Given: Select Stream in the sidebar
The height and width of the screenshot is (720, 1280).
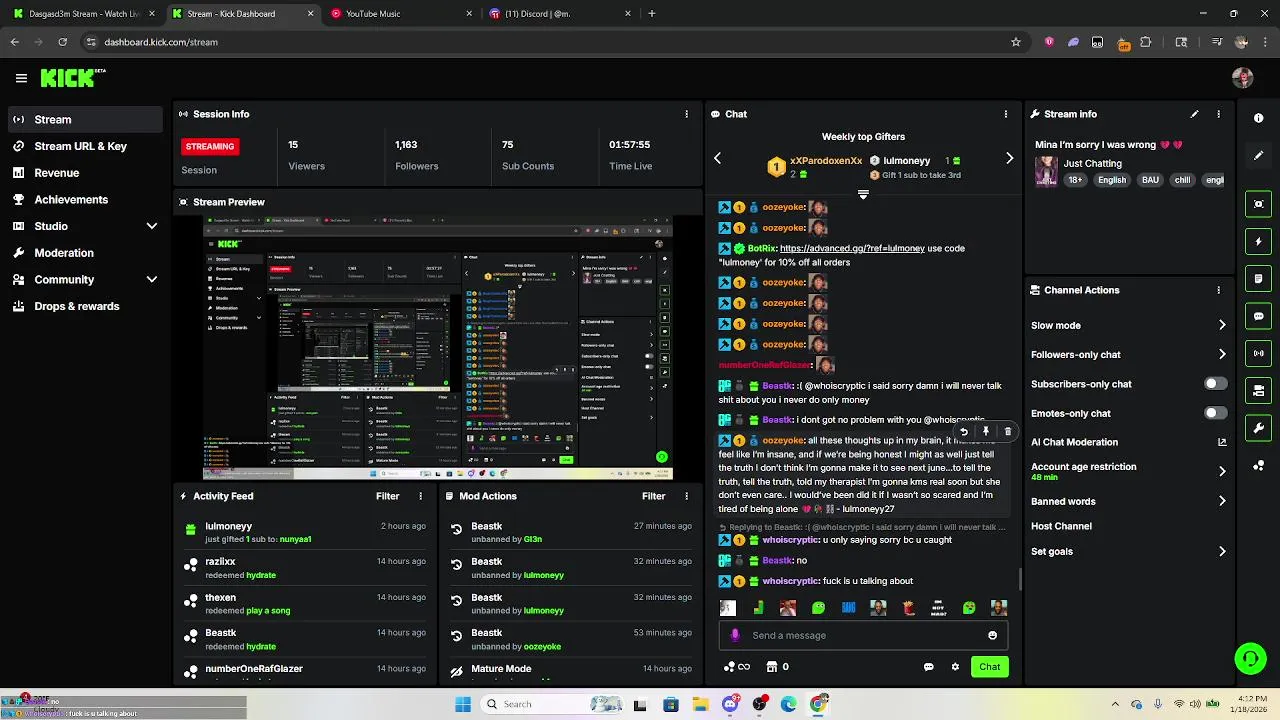Looking at the screenshot, I should click(x=86, y=119).
